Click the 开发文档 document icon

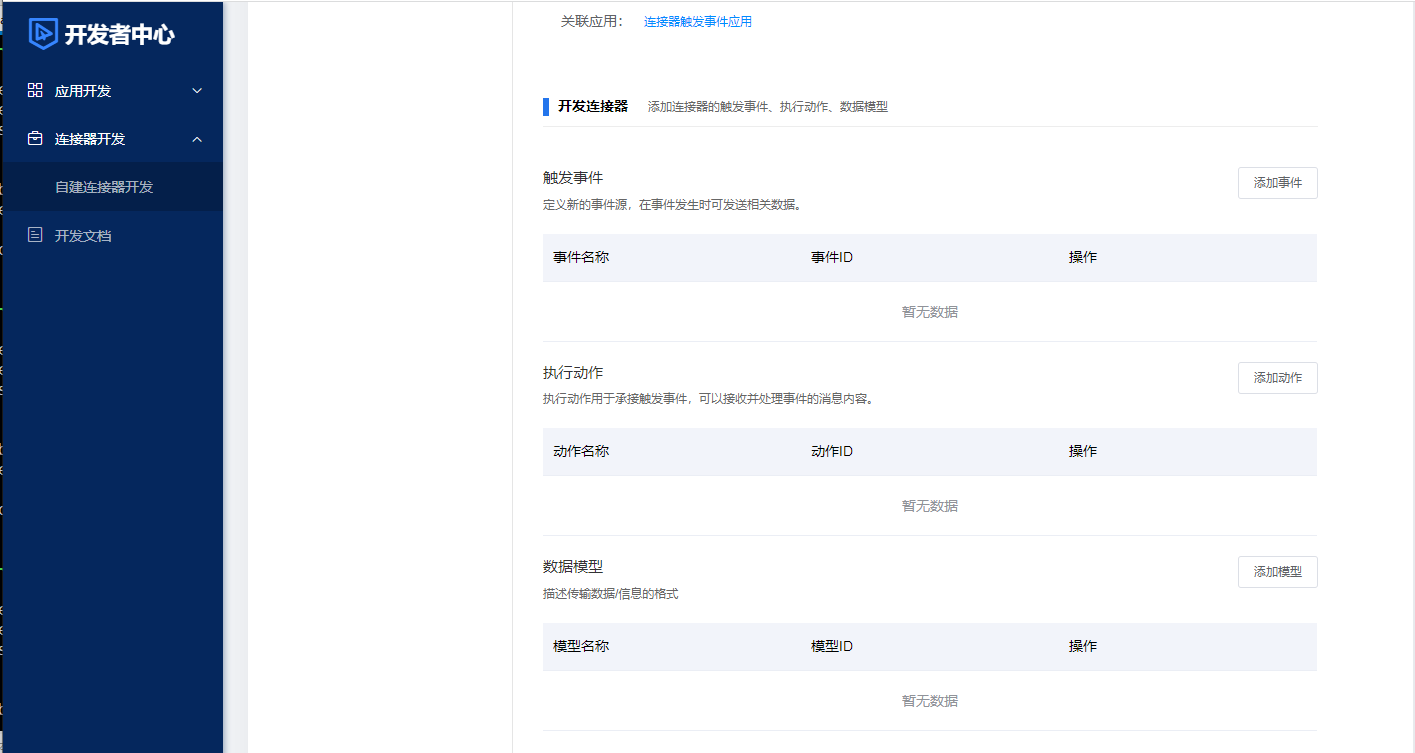click(x=35, y=235)
